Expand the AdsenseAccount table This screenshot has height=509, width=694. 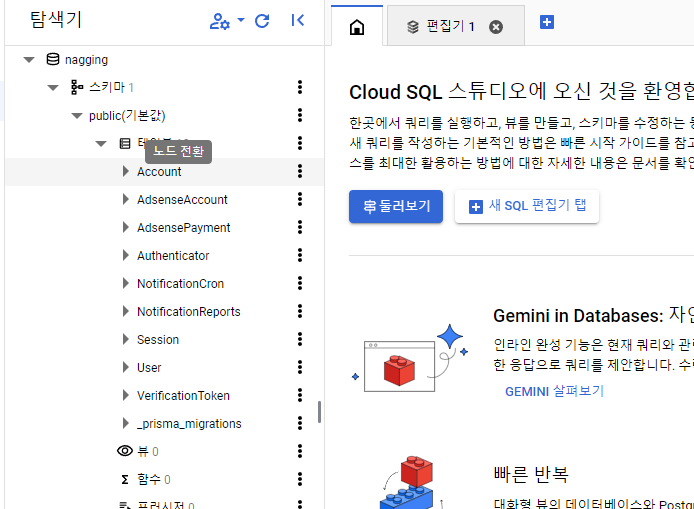[126, 199]
